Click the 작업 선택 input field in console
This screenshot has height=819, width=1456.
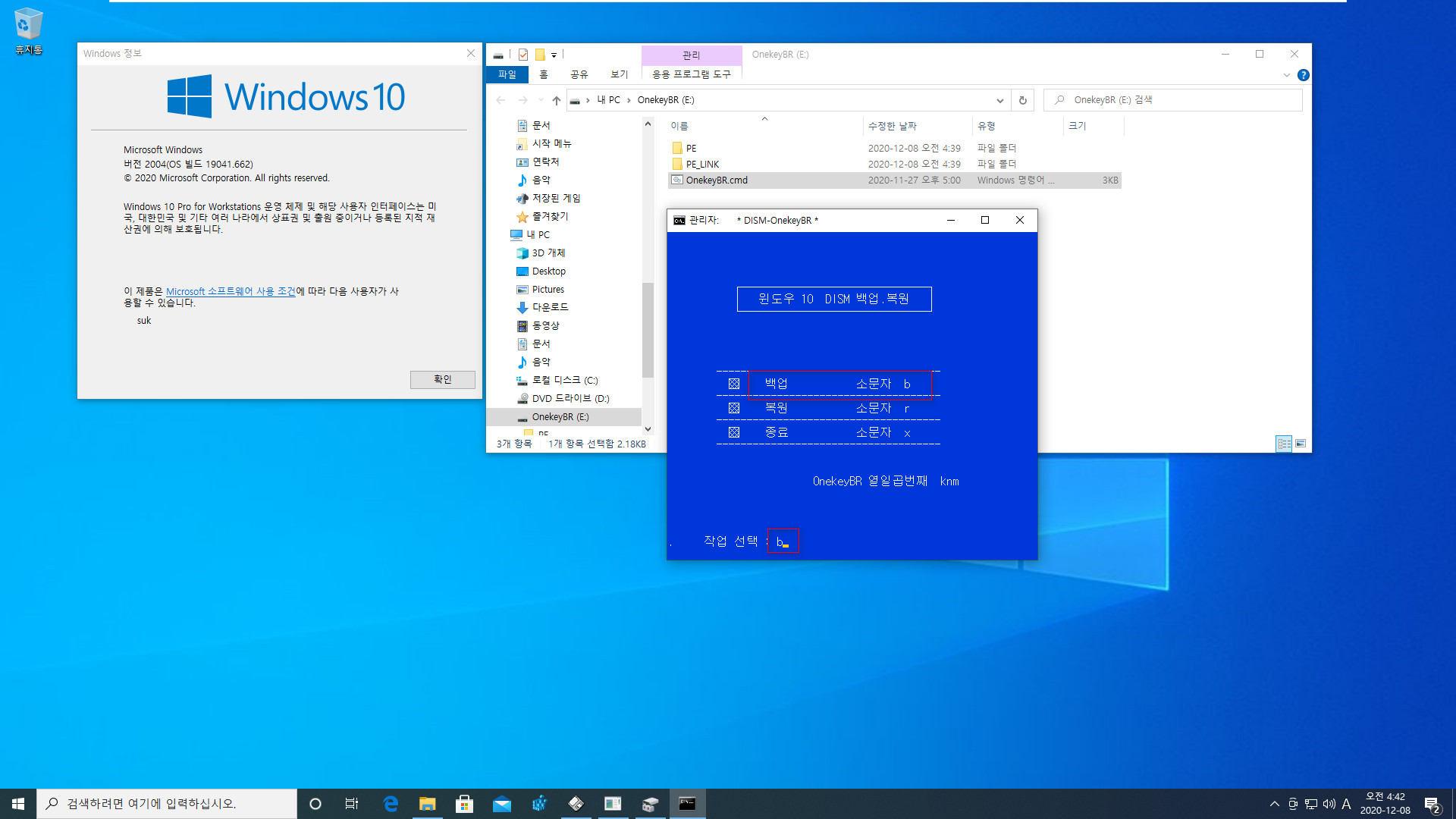(x=783, y=541)
